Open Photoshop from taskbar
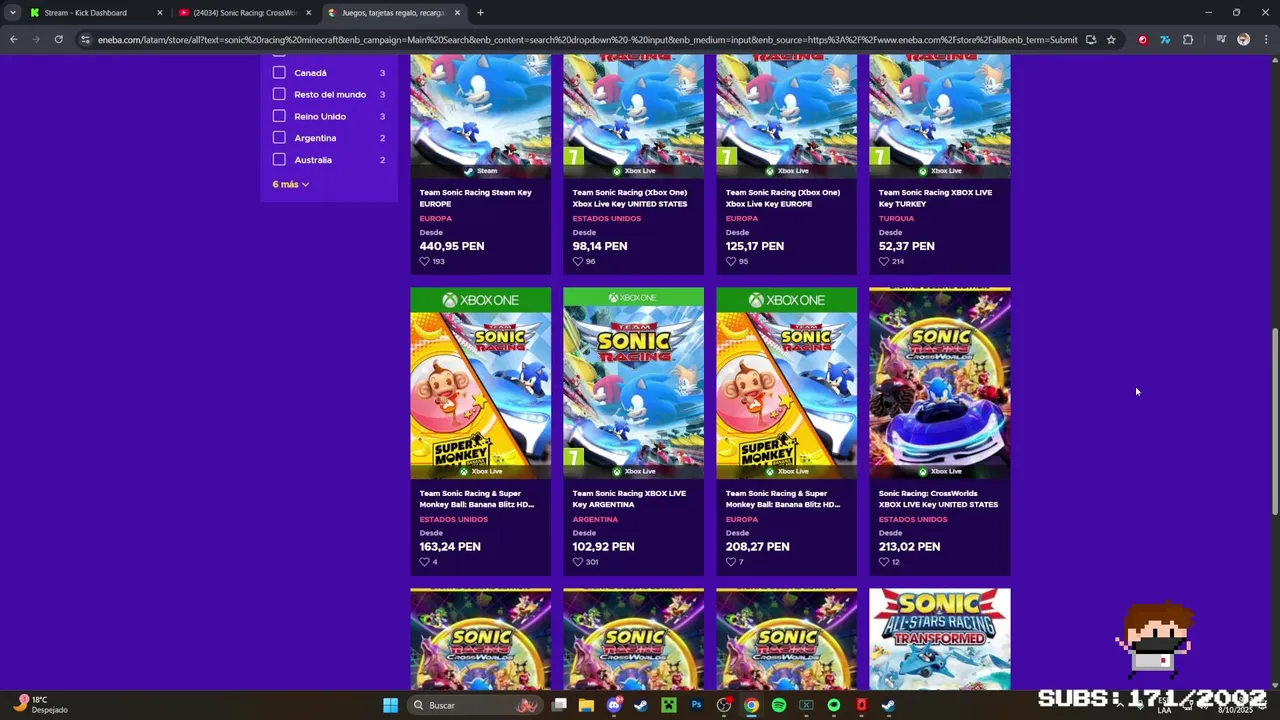This screenshot has width=1280, height=720. click(x=696, y=705)
